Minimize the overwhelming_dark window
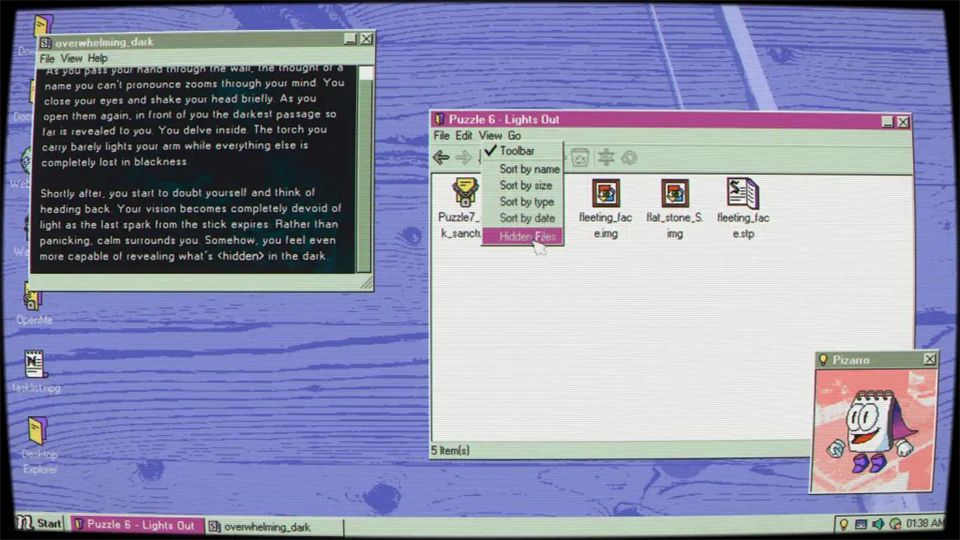The image size is (960, 540). point(350,39)
